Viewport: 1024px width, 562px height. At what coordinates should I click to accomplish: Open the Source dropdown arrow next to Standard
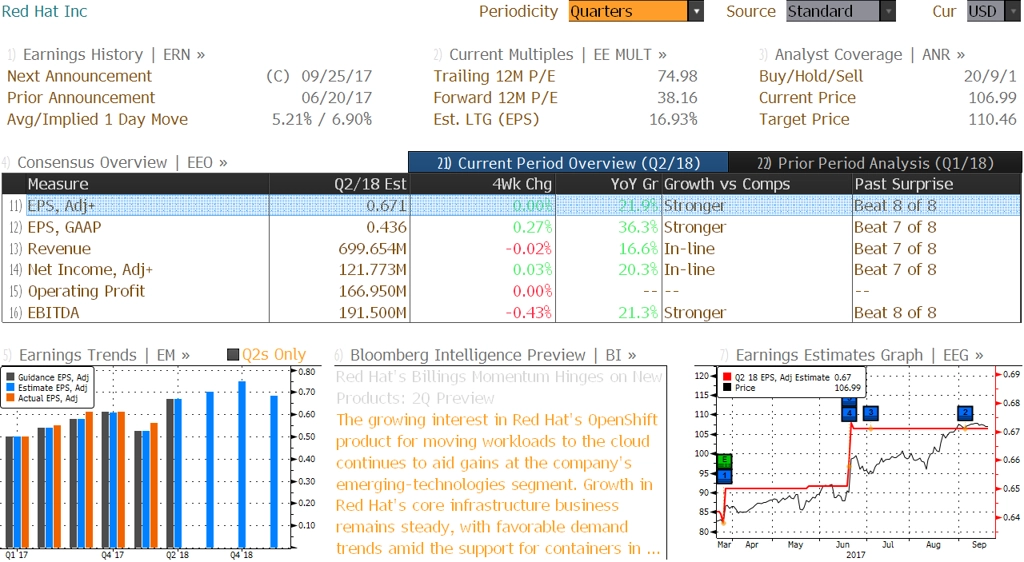pos(888,11)
